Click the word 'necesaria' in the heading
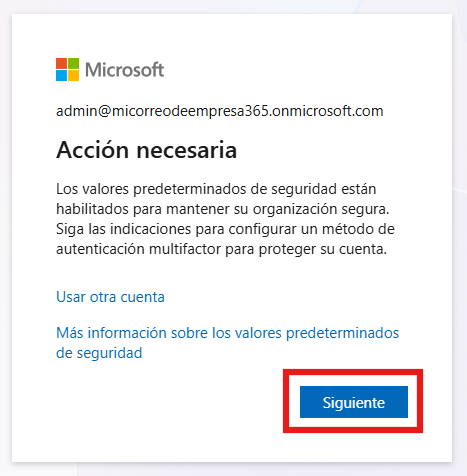Screen dimensions: 467x476 click(187, 151)
